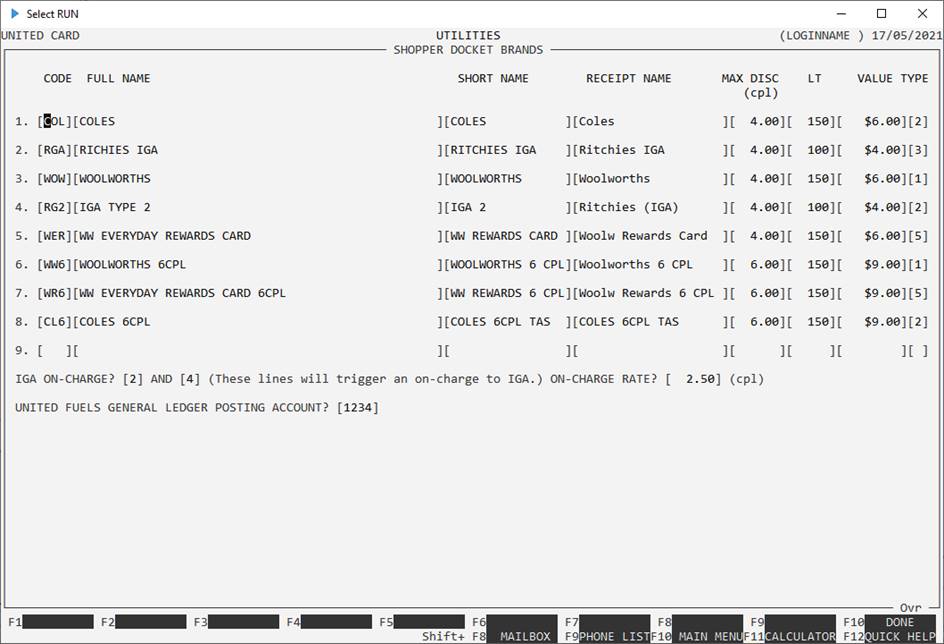944x644 pixels.
Task: Edit value $9.00 on the CL6 line
Action: point(872,321)
